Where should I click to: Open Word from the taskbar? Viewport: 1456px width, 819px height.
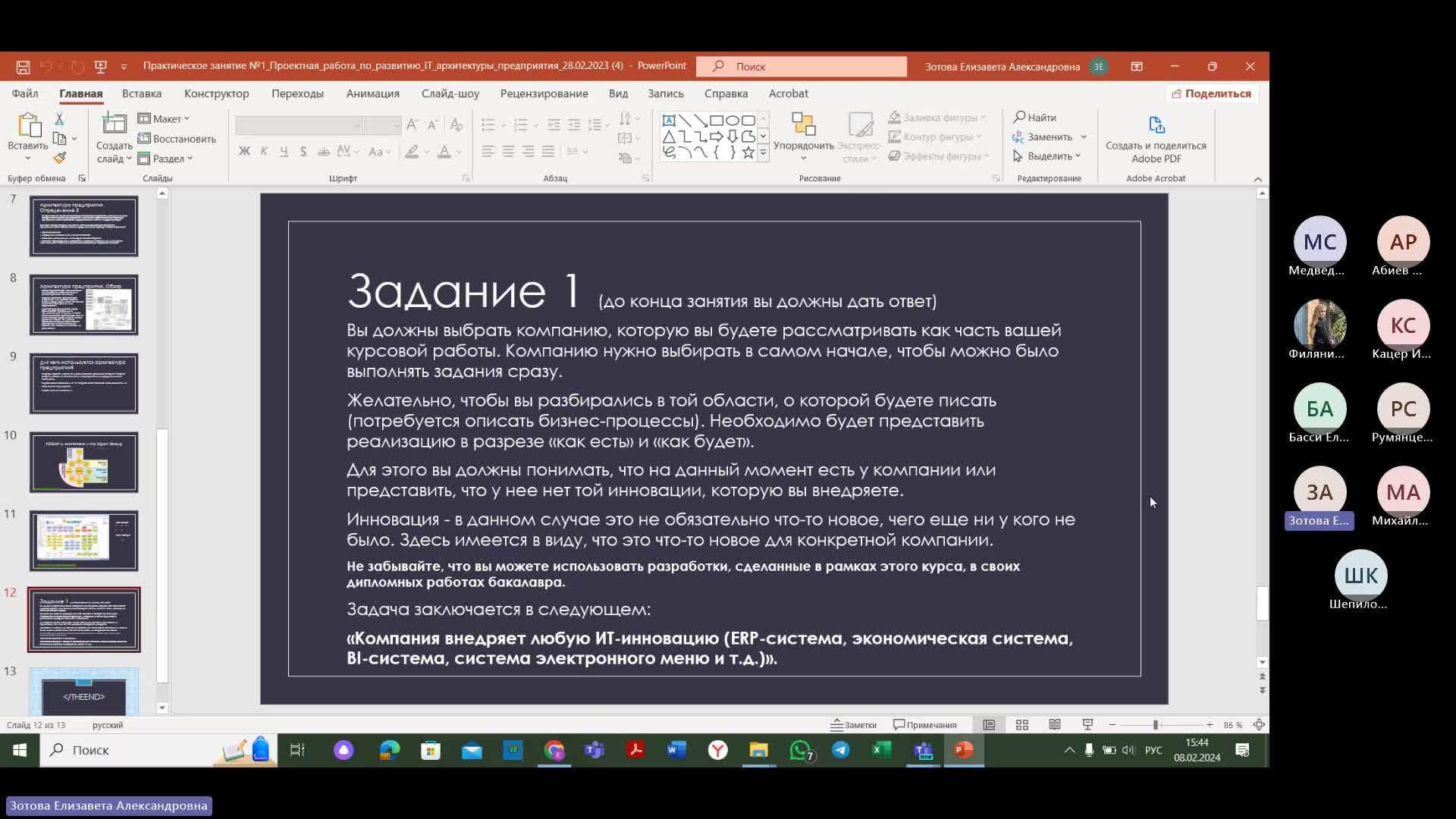pyautogui.click(x=676, y=750)
